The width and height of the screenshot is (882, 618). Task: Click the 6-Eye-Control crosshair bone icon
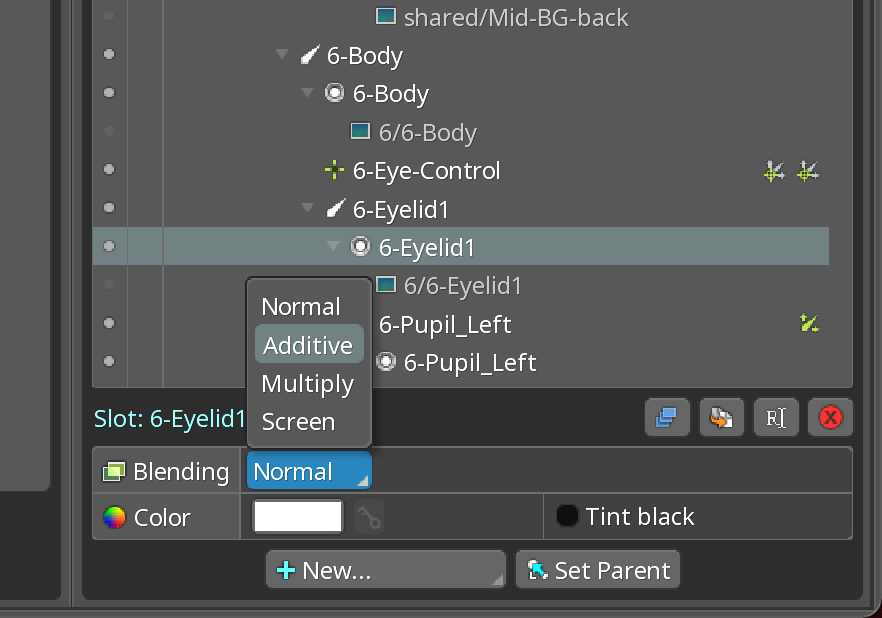333,170
